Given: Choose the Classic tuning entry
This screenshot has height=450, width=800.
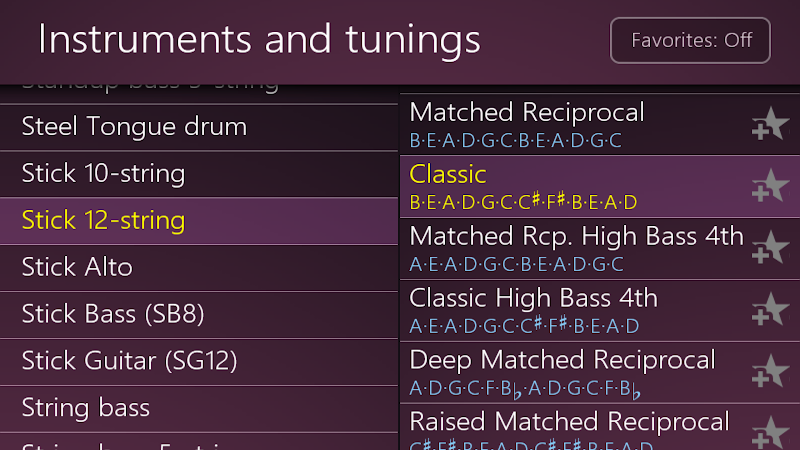Looking at the screenshot, I should point(574,187).
